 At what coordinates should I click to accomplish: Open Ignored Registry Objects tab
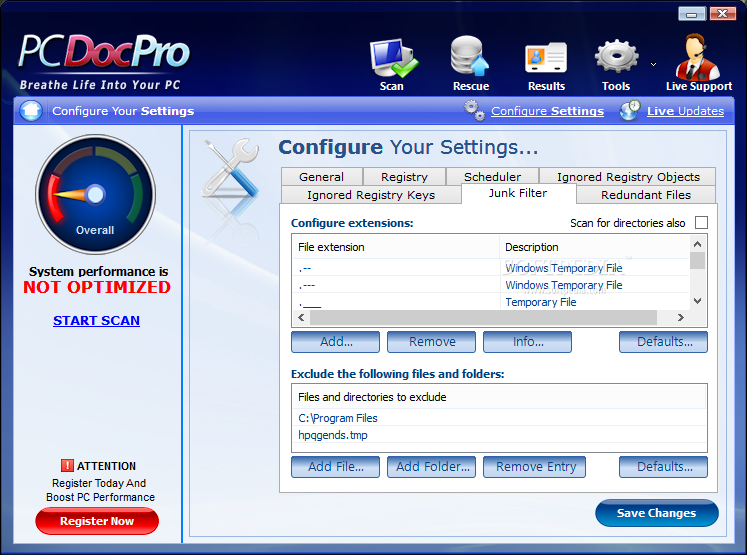[x=628, y=177]
